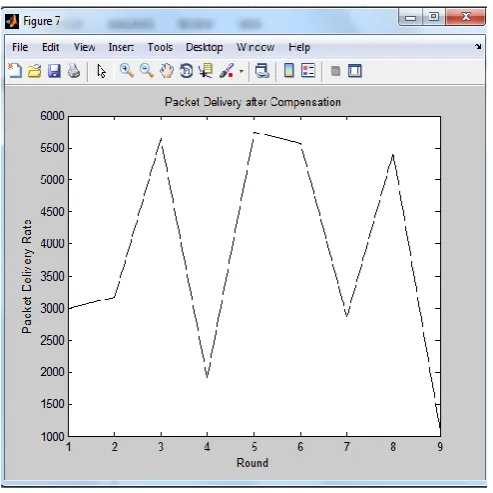Open the Edit menu
Image resolution: width=493 pixels, height=493 pixels.
pos(51,47)
